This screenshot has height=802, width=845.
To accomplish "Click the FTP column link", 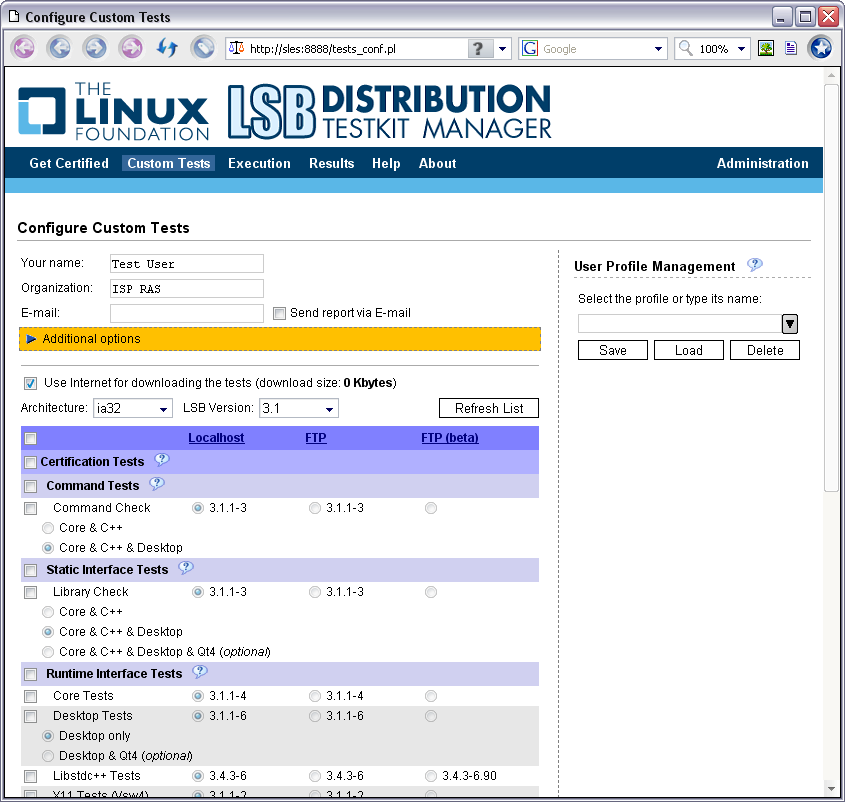I will tap(316, 438).
